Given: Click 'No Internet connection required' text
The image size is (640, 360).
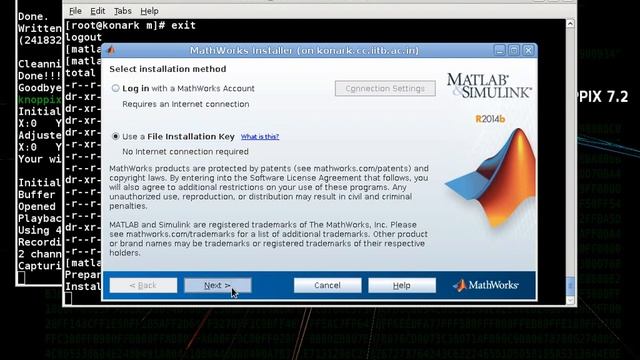Looking at the screenshot, I should point(185,151).
